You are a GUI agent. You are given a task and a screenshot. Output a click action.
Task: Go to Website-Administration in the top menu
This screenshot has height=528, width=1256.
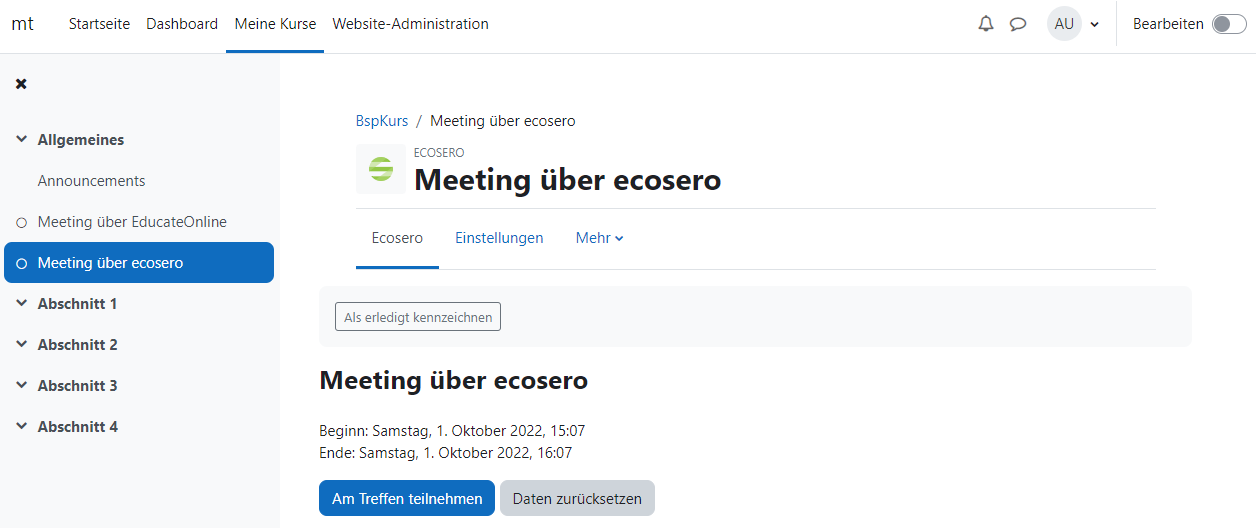point(410,24)
